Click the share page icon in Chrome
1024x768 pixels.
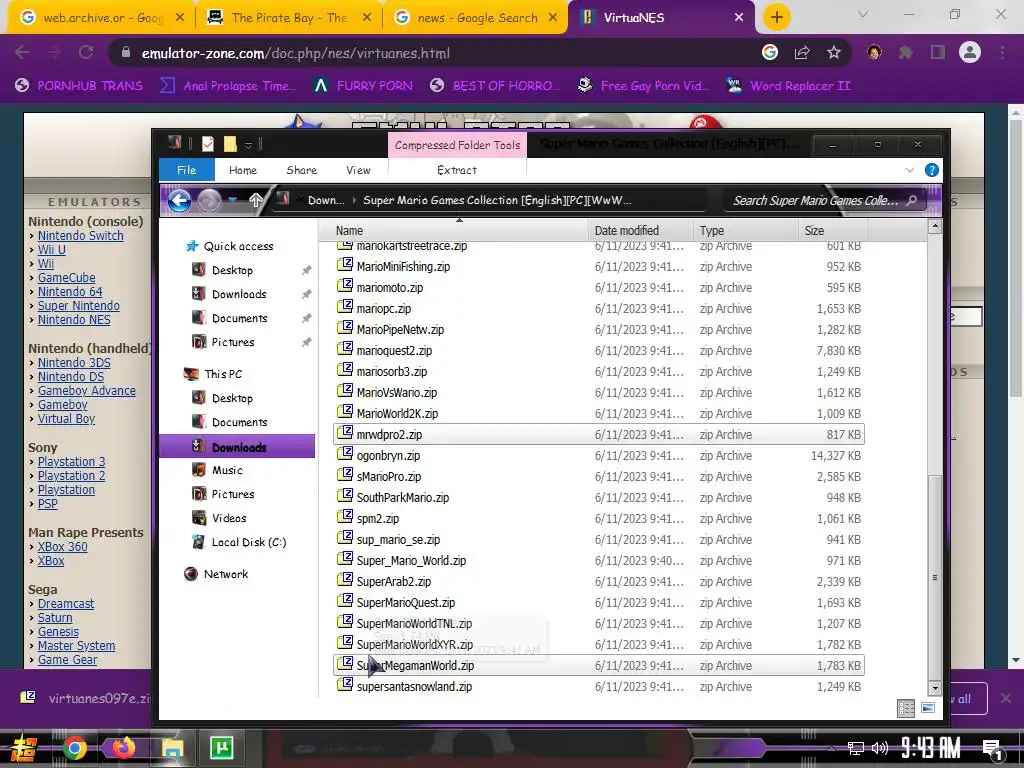coord(802,53)
